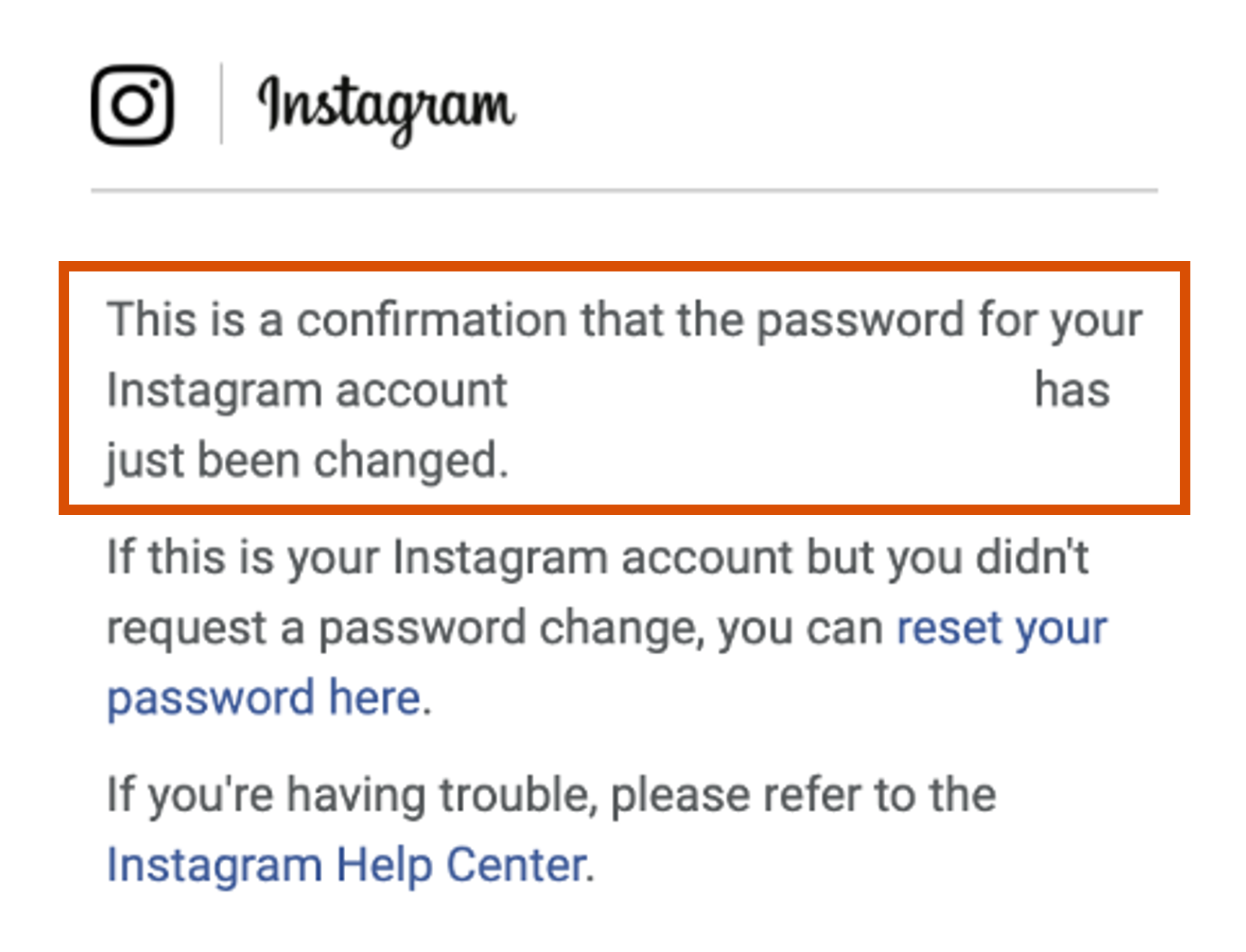Click the word "has" after the account name

(1072, 390)
